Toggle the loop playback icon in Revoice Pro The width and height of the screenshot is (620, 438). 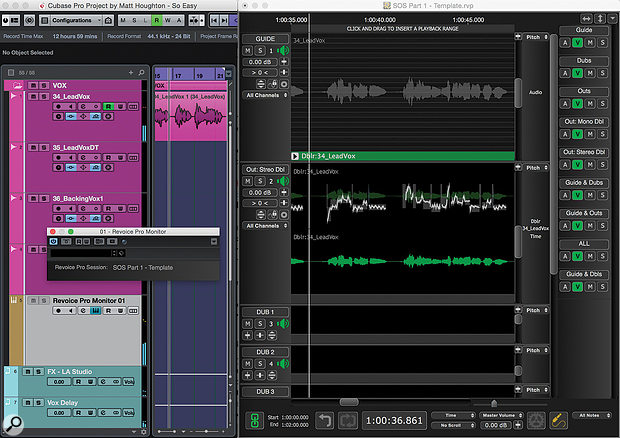click(348, 420)
